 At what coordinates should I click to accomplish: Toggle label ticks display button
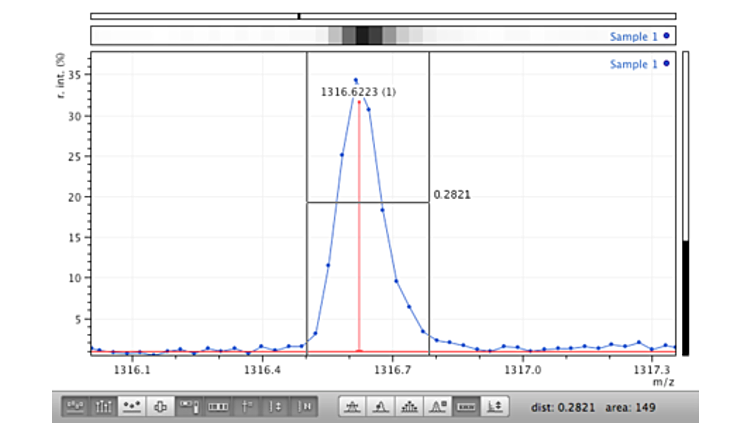(103, 407)
